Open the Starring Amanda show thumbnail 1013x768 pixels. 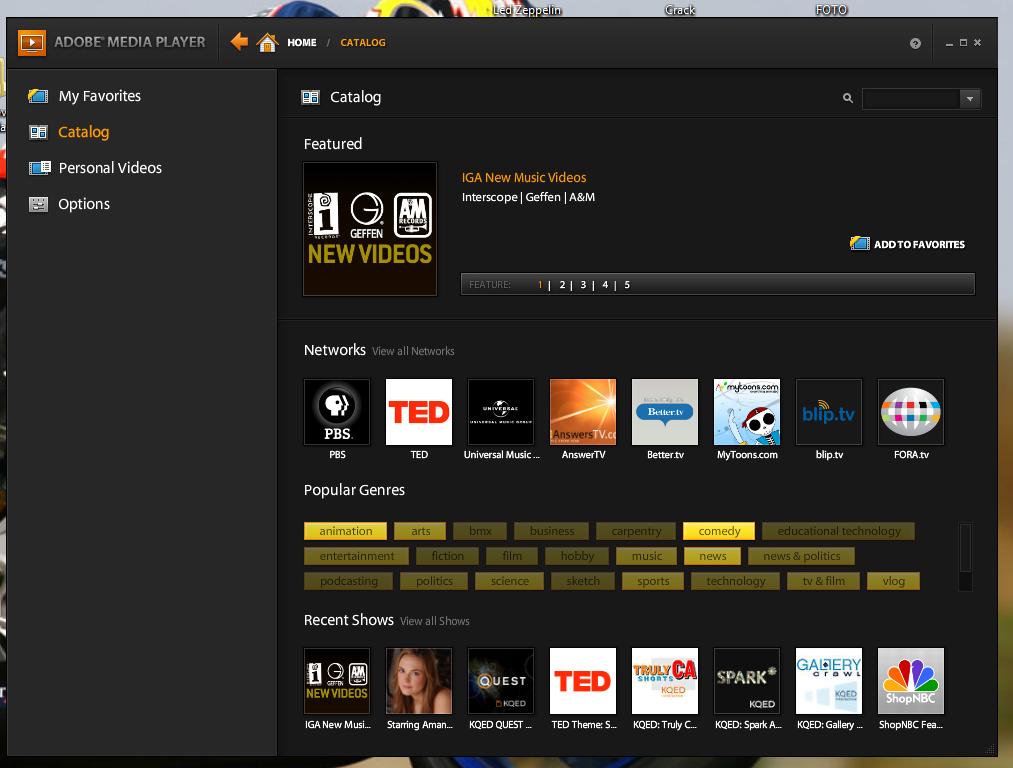(419, 681)
